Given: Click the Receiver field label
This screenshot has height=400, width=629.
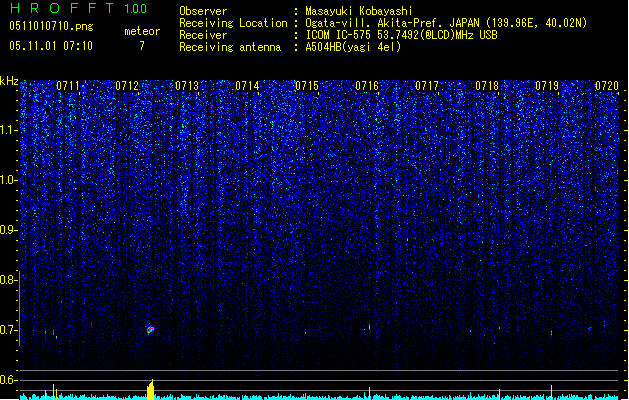Looking at the screenshot, I should (203, 35).
